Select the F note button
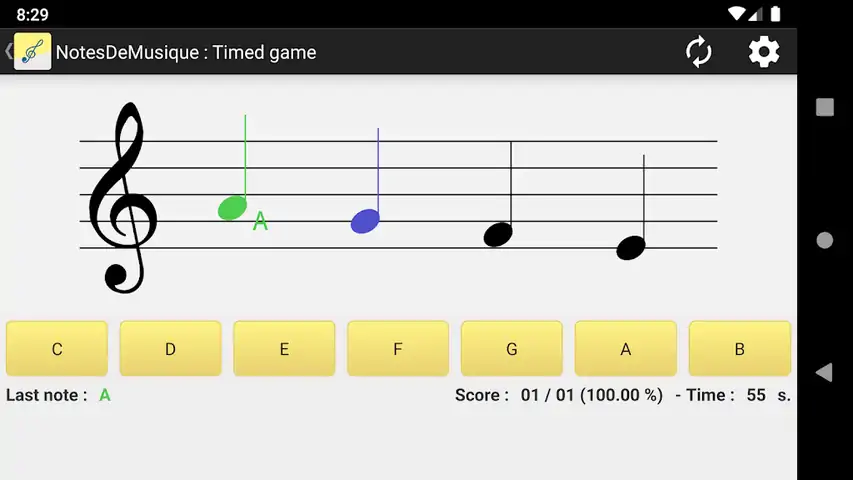853x480 pixels. [x=398, y=349]
